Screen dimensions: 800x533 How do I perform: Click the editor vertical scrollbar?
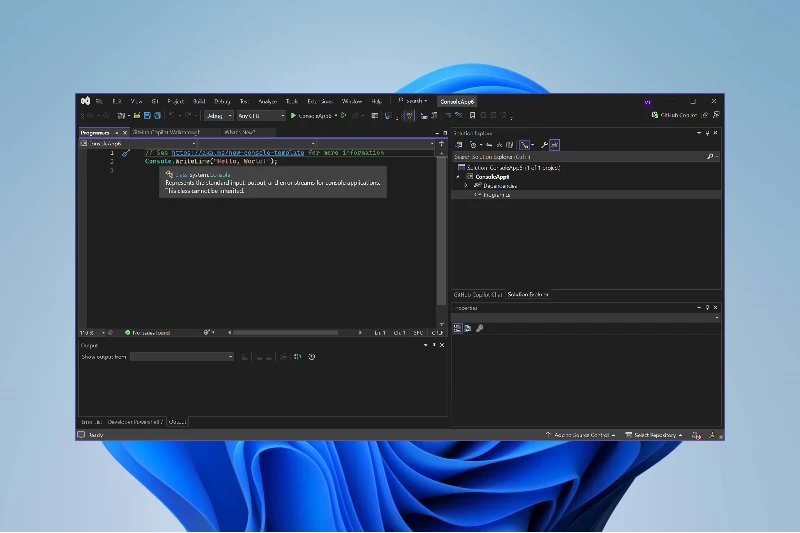(x=441, y=231)
